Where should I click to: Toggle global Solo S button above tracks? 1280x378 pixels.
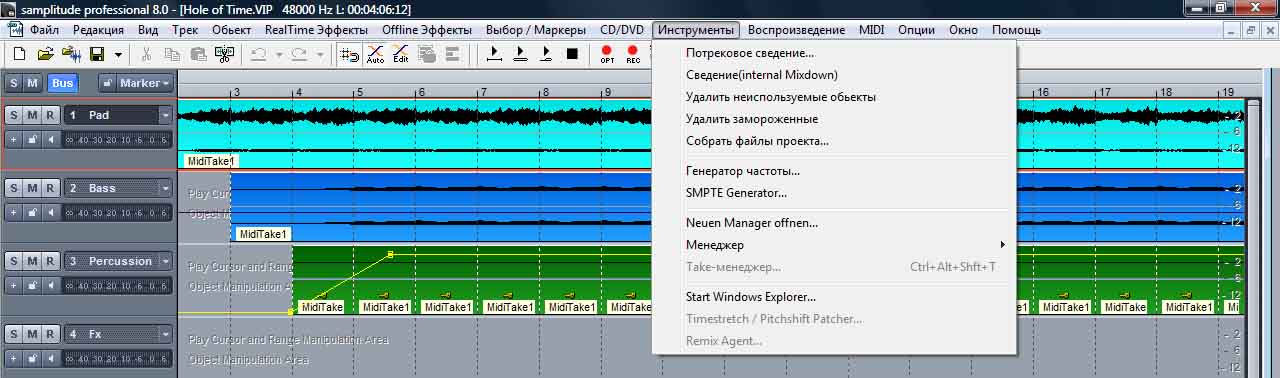coord(15,83)
